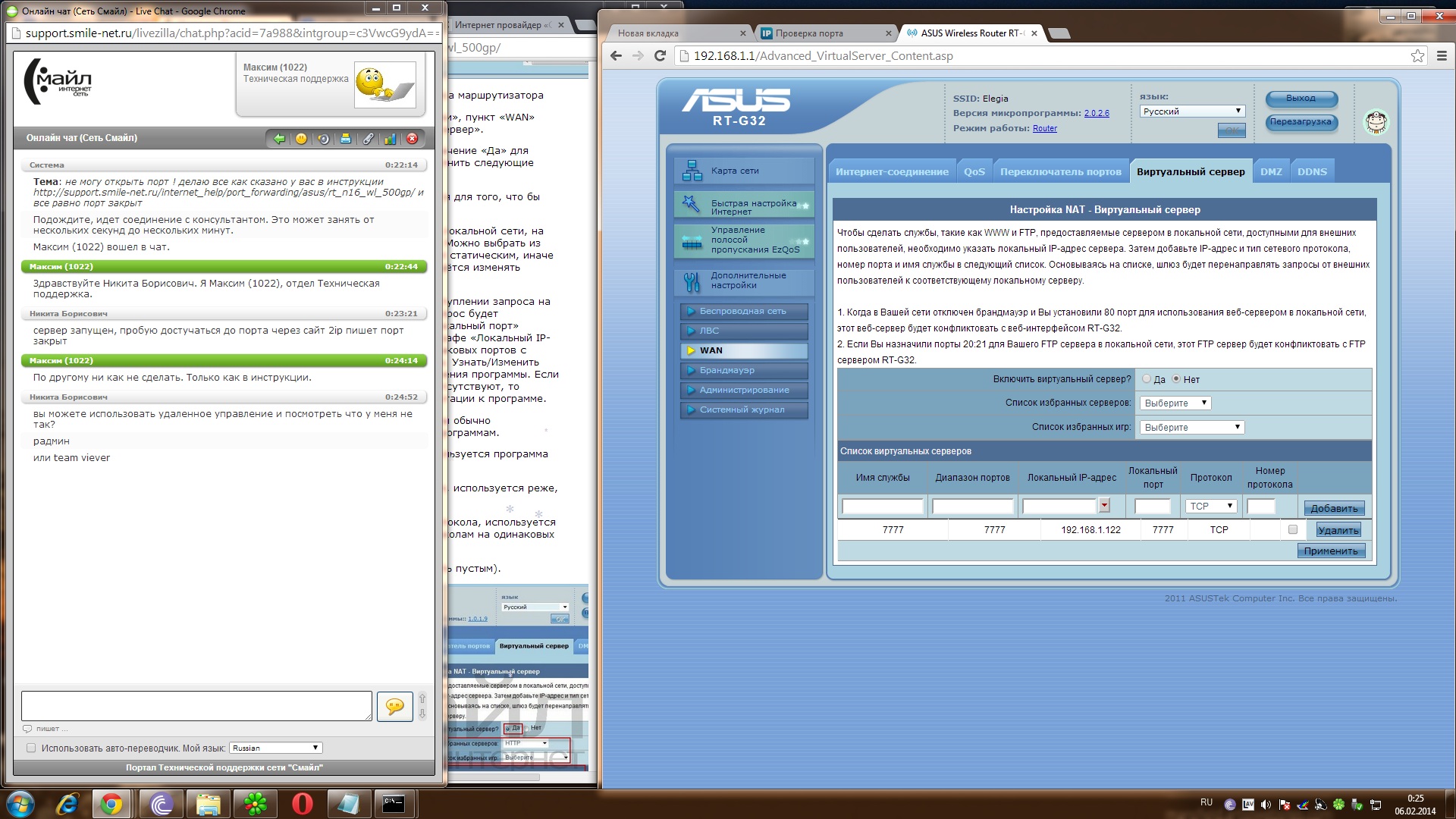Switch to DMZ tab
1456x819 pixels.
pyautogui.click(x=1271, y=172)
